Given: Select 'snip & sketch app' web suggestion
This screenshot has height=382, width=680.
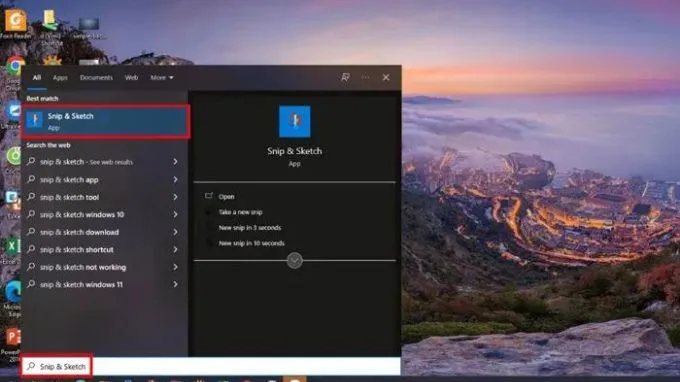Looking at the screenshot, I should 104,180.
